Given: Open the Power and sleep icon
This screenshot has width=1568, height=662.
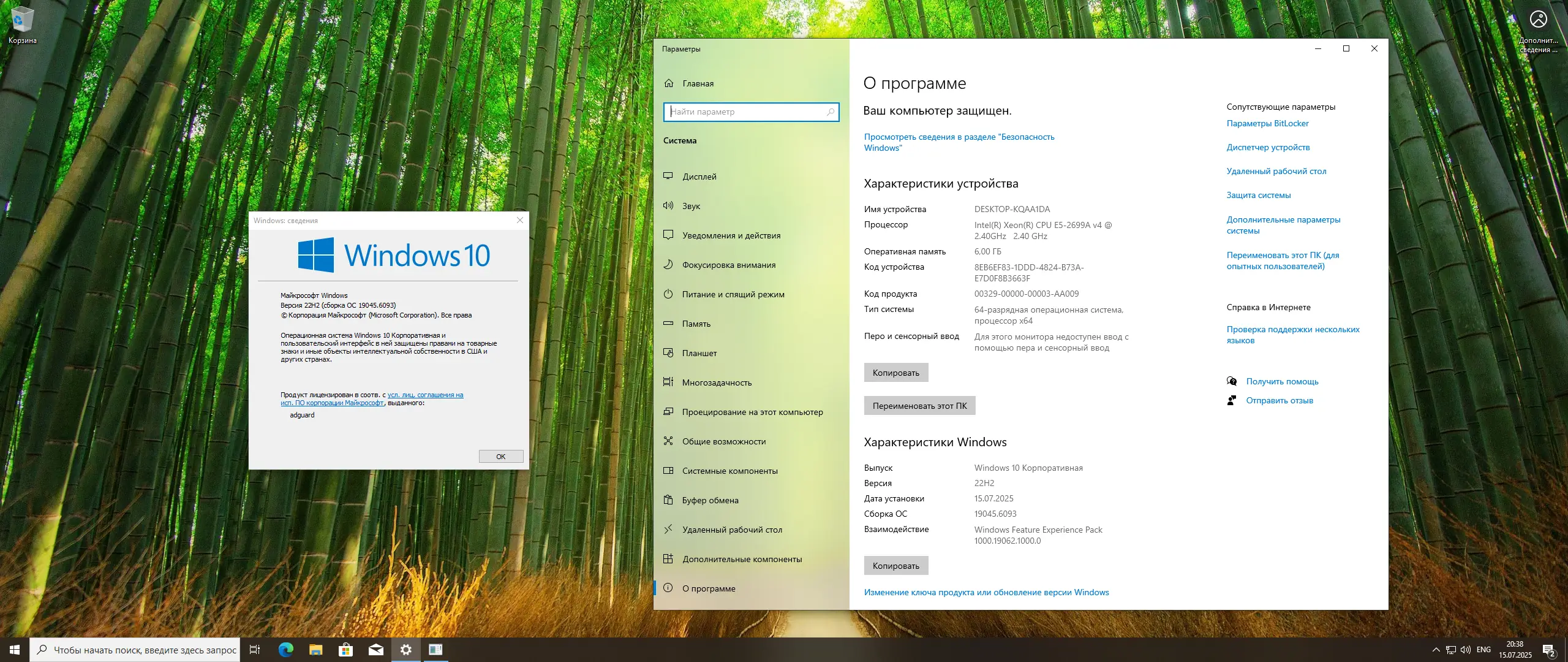Looking at the screenshot, I should [x=668, y=294].
